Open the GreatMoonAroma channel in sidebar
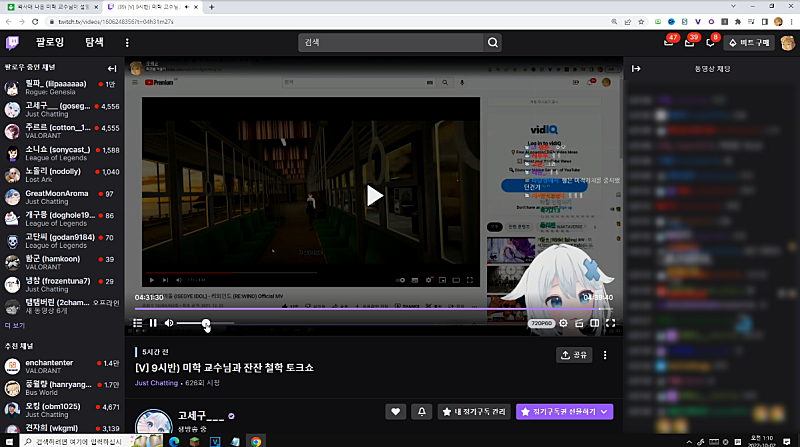Viewport: 800px width, 447px height. (62, 197)
